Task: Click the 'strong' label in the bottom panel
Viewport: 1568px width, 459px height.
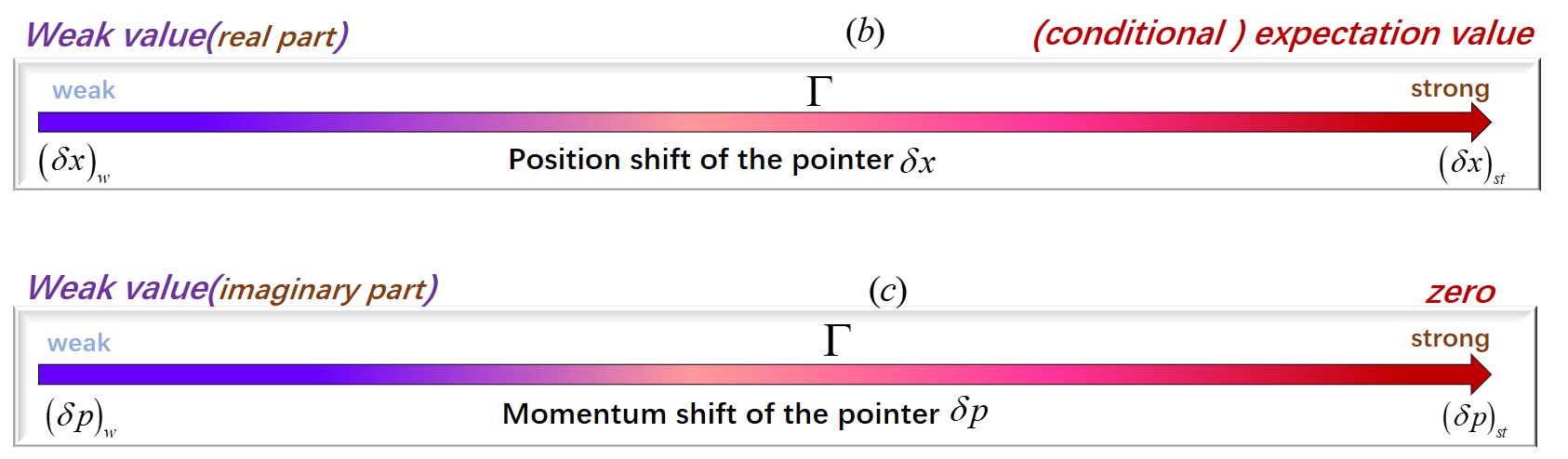Action: [x=1450, y=339]
